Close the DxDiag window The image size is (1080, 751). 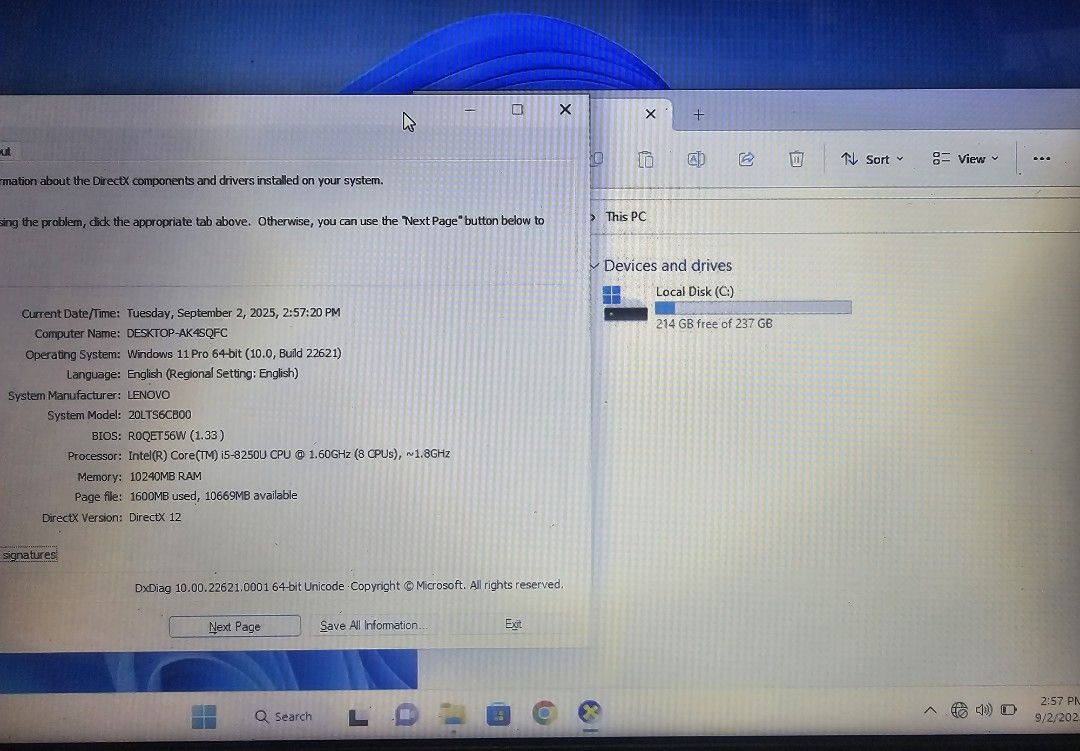[565, 110]
